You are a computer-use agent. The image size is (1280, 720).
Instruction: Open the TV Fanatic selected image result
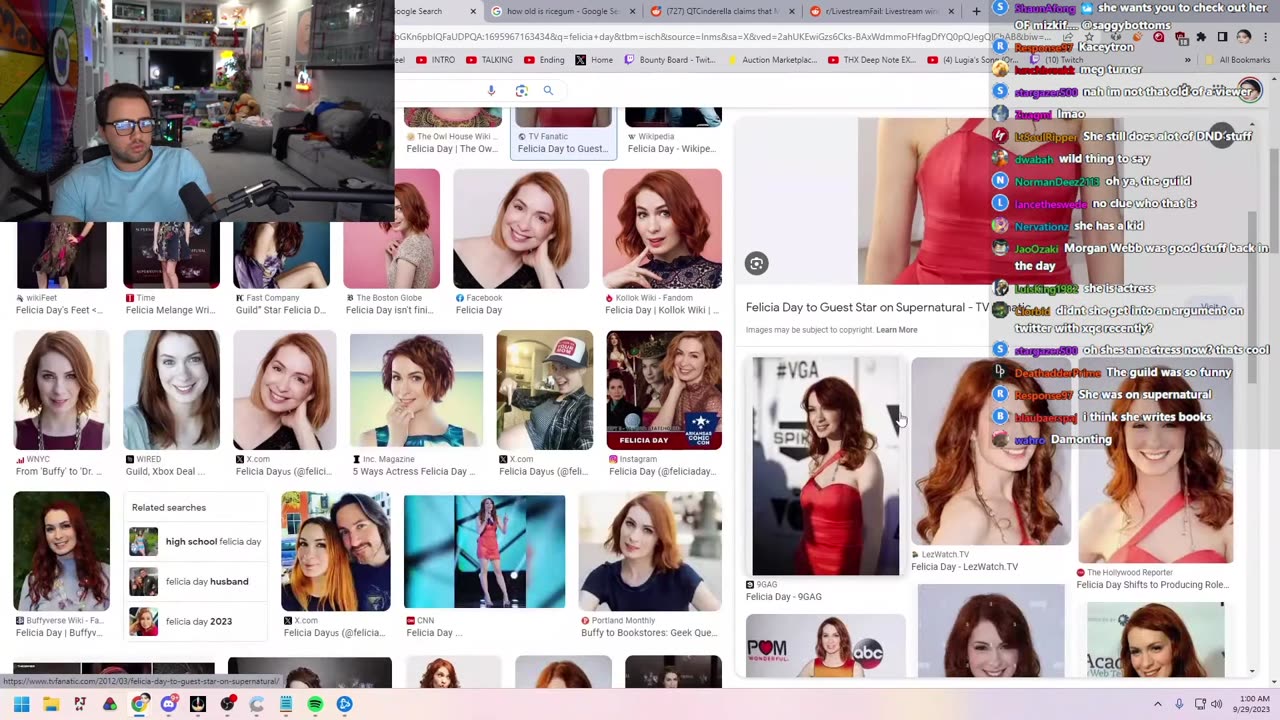[563, 132]
